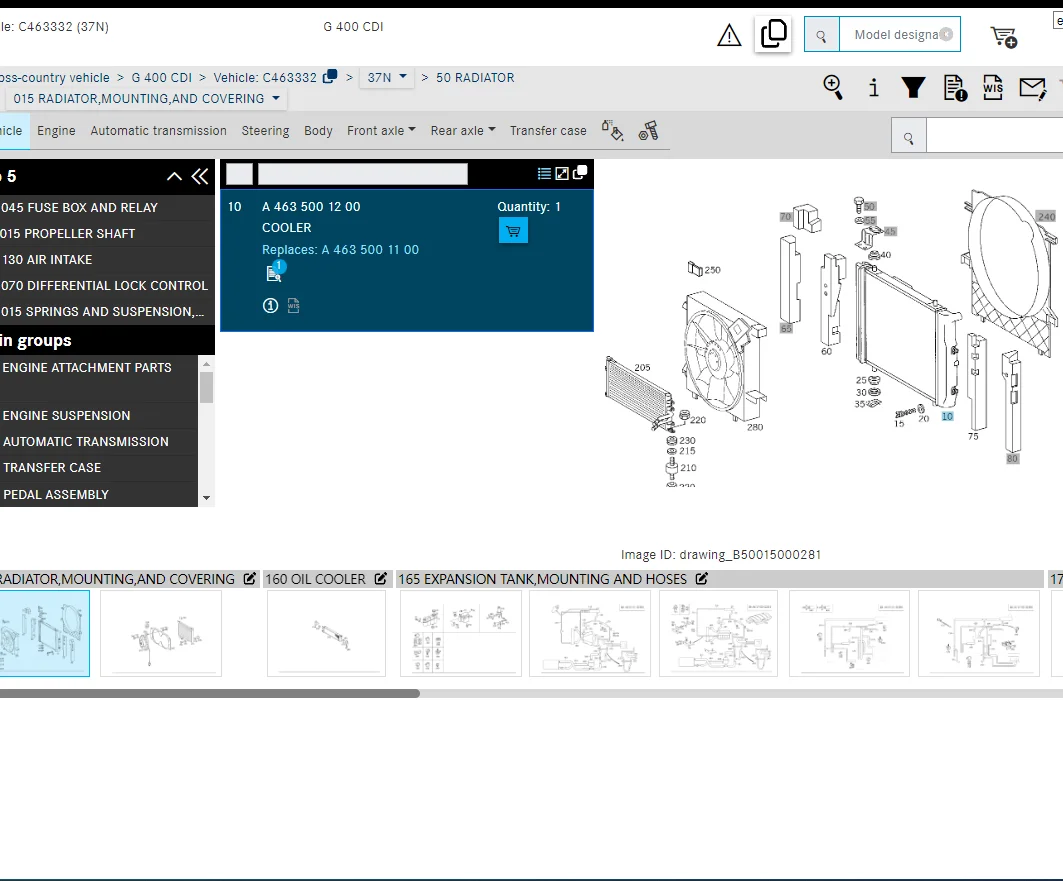
Task: Clear the Model designation field with X
Action: [946, 34]
